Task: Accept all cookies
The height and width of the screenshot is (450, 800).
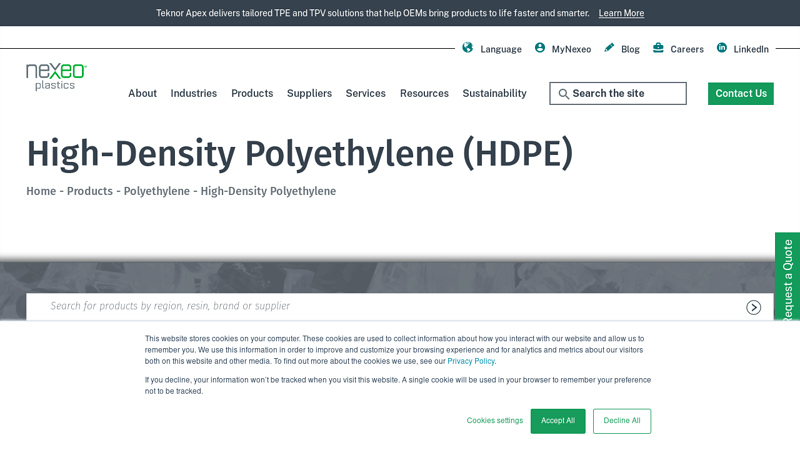Action: tap(558, 421)
